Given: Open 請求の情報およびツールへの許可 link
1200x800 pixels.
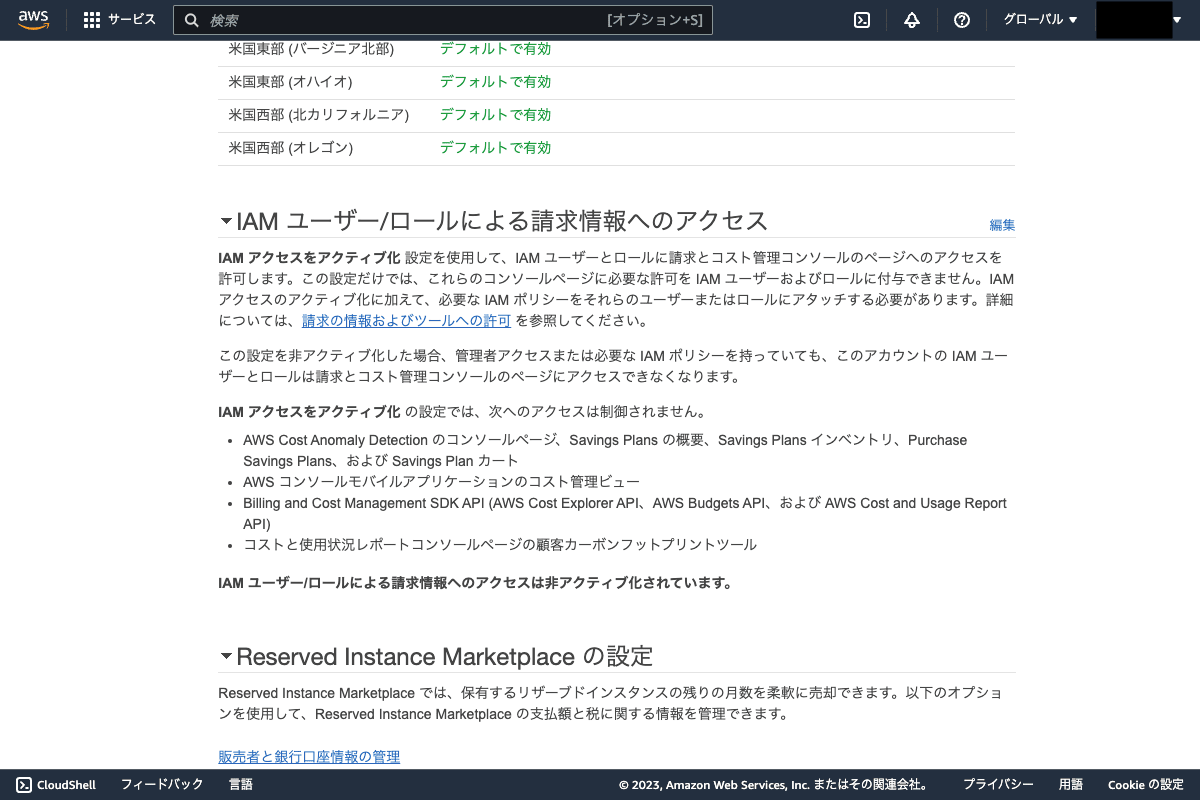Looking at the screenshot, I should coord(406,321).
